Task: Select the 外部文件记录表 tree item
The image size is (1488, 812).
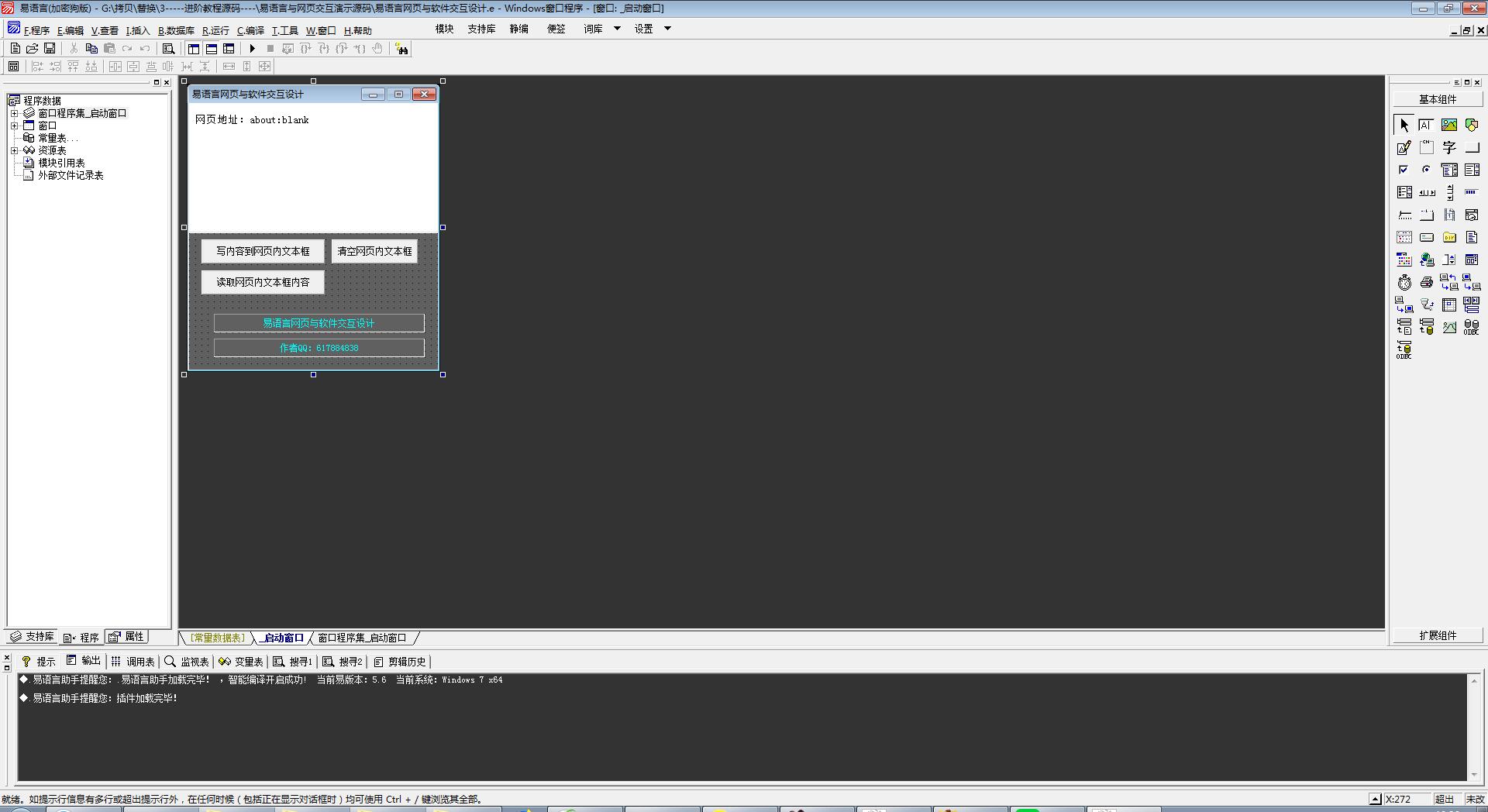Action: [x=71, y=175]
